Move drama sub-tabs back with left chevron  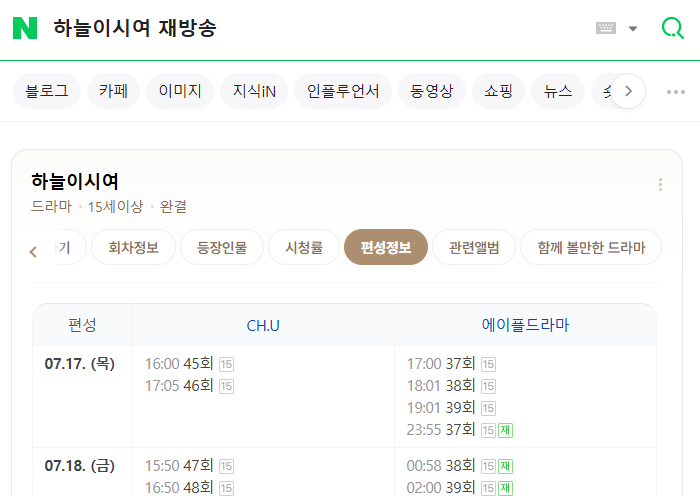tap(33, 252)
